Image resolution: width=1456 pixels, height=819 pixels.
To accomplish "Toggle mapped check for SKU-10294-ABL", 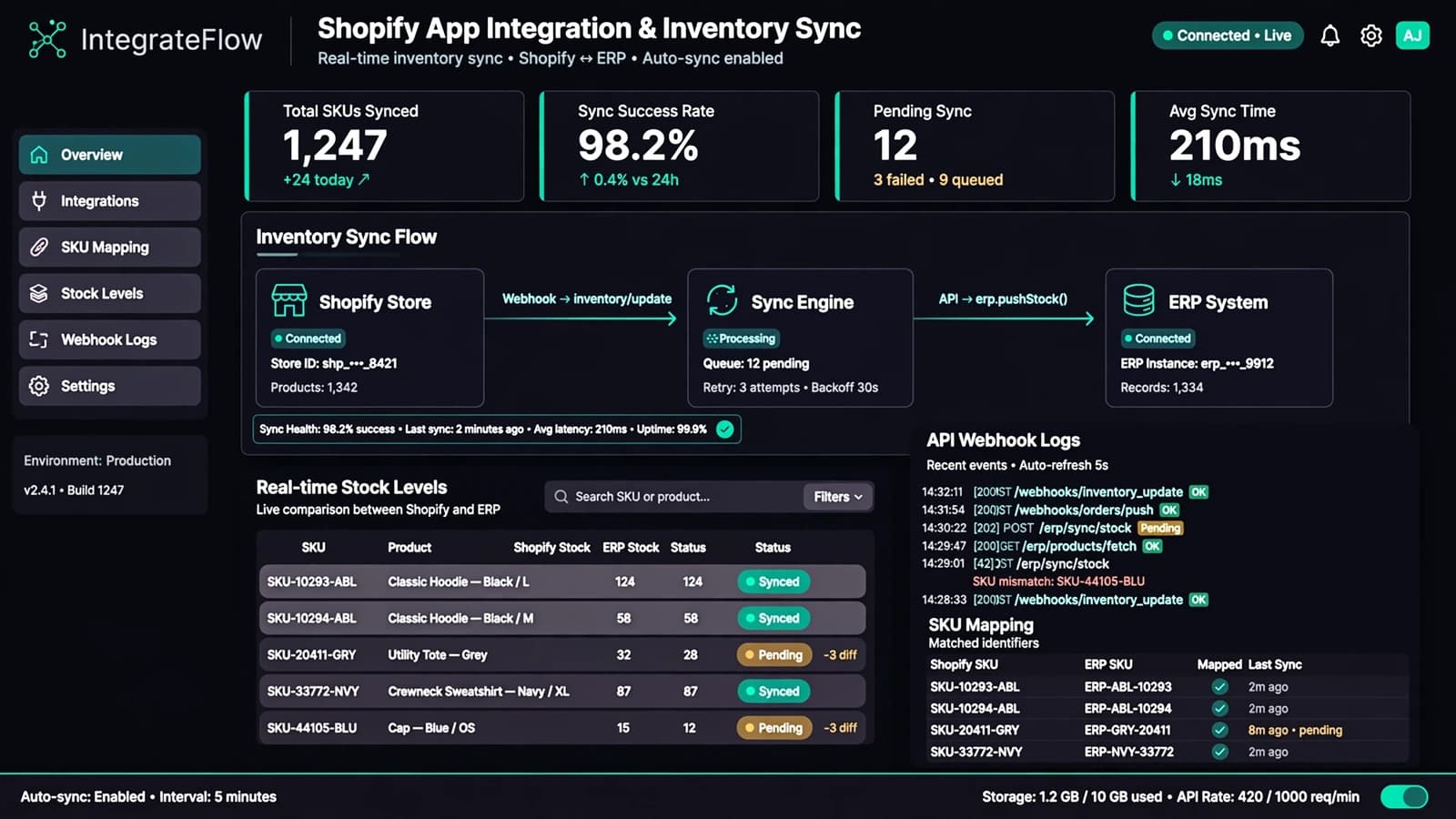I will pos(1219,708).
